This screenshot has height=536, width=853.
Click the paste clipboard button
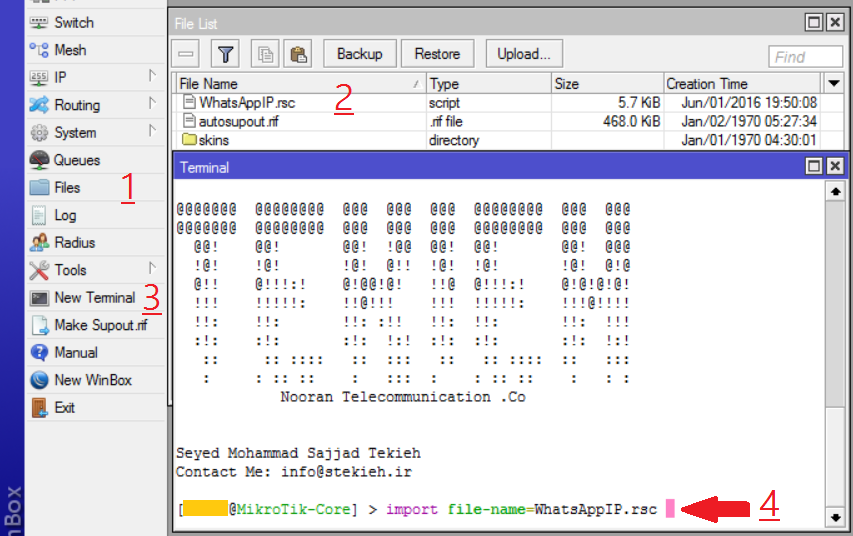[298, 54]
